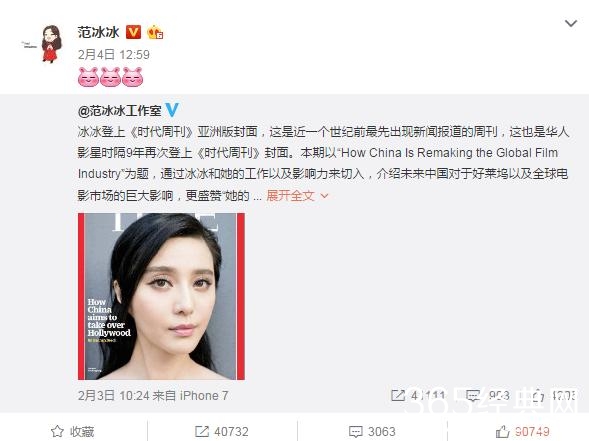Click the original post repost icon
The image size is (589, 441).
click(x=398, y=395)
